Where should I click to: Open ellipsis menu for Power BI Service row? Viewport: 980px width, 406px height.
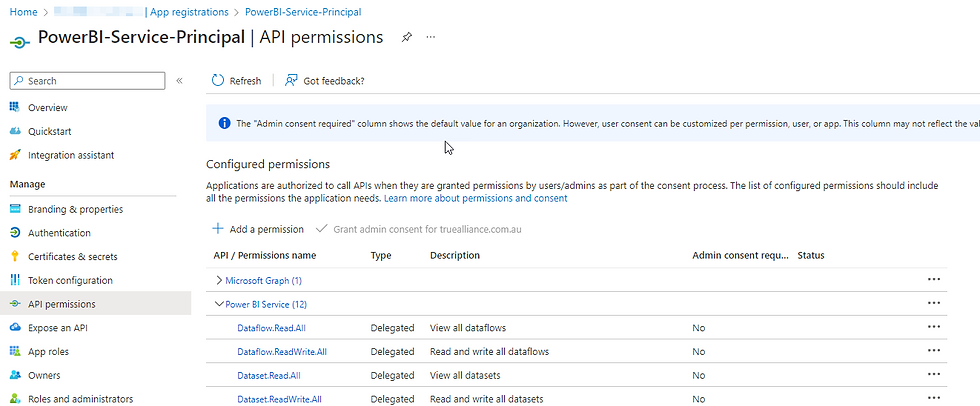pyautogui.click(x=934, y=304)
